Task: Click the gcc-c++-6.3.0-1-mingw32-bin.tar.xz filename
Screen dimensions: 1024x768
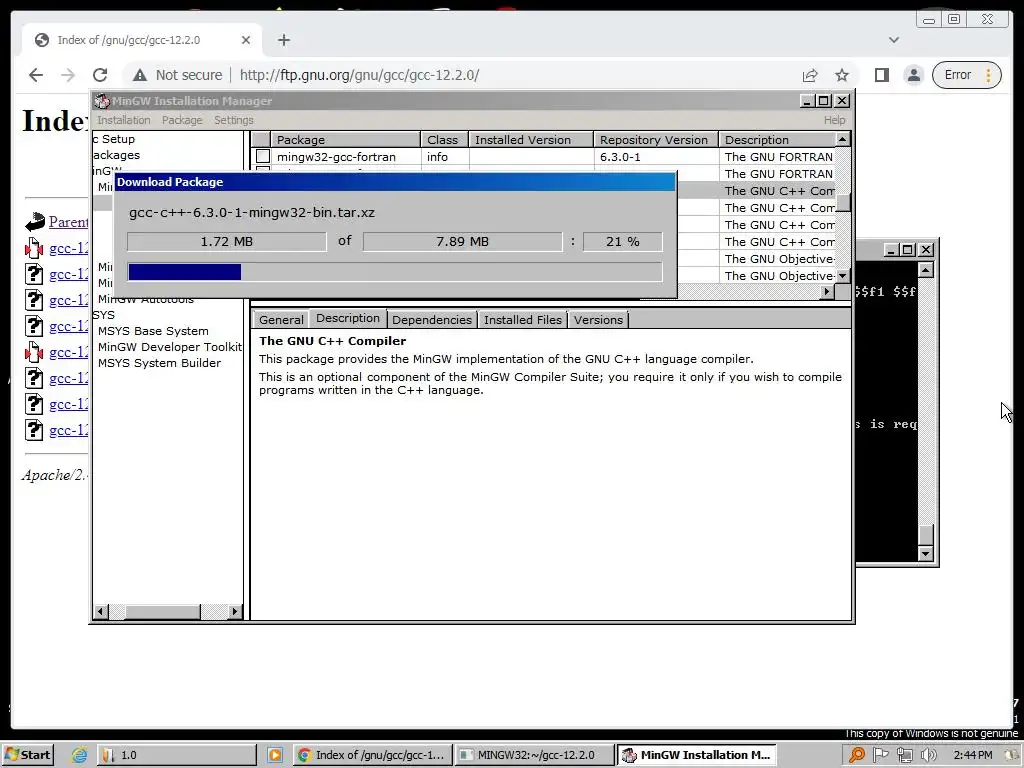Action: coord(252,212)
